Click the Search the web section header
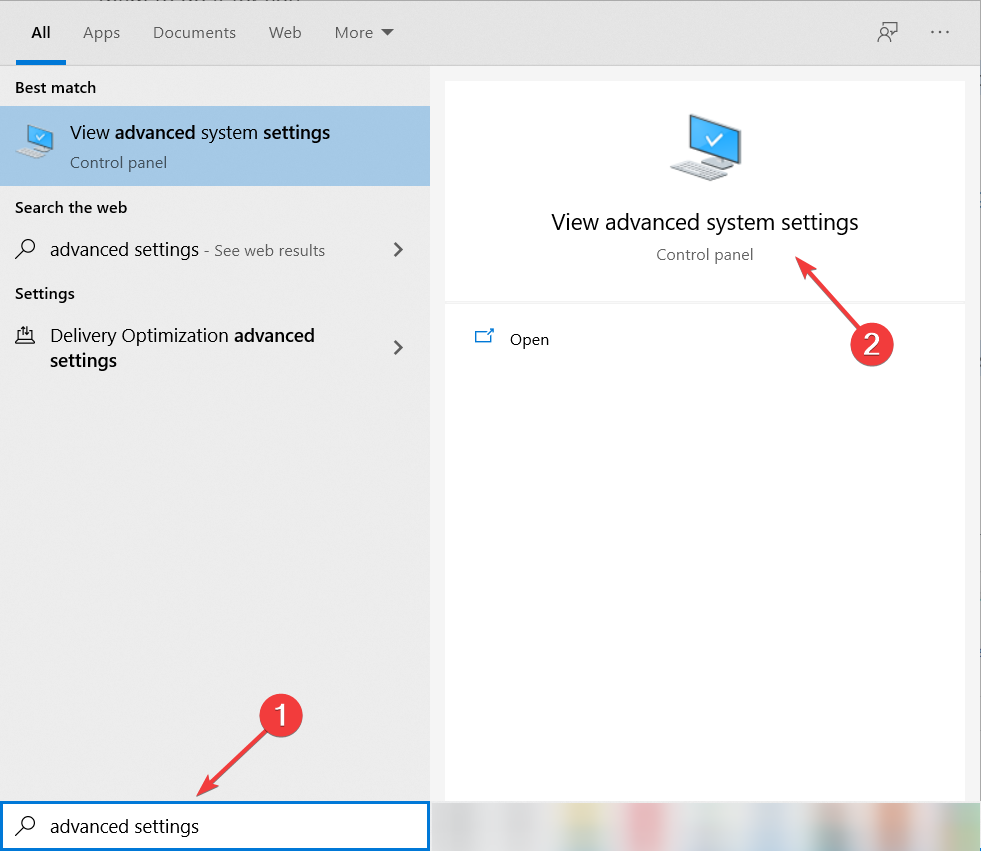 coord(71,208)
